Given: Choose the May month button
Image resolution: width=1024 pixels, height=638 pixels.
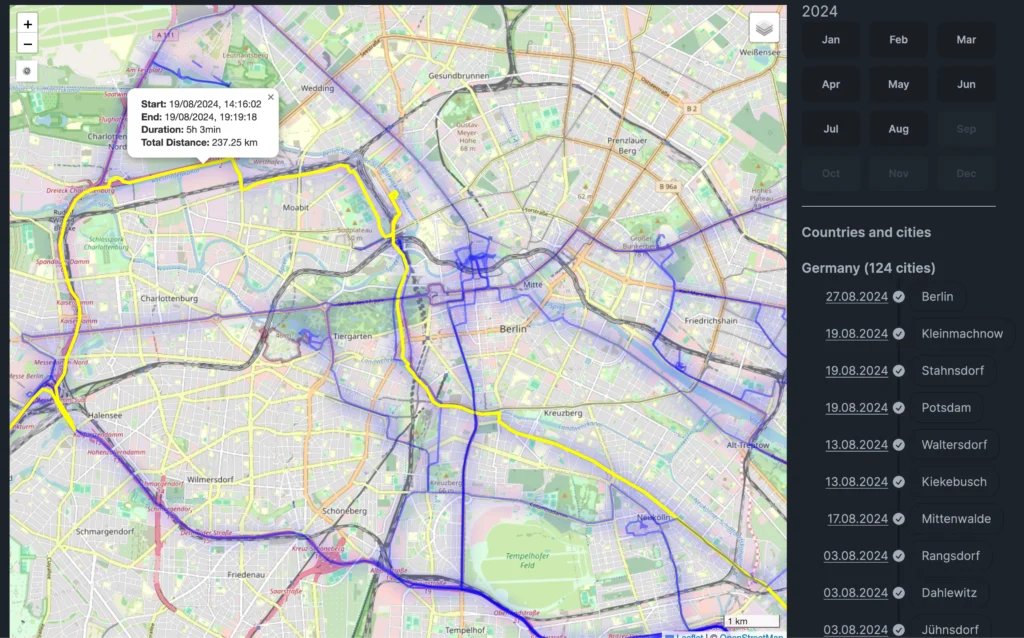Looking at the screenshot, I should tap(898, 84).
